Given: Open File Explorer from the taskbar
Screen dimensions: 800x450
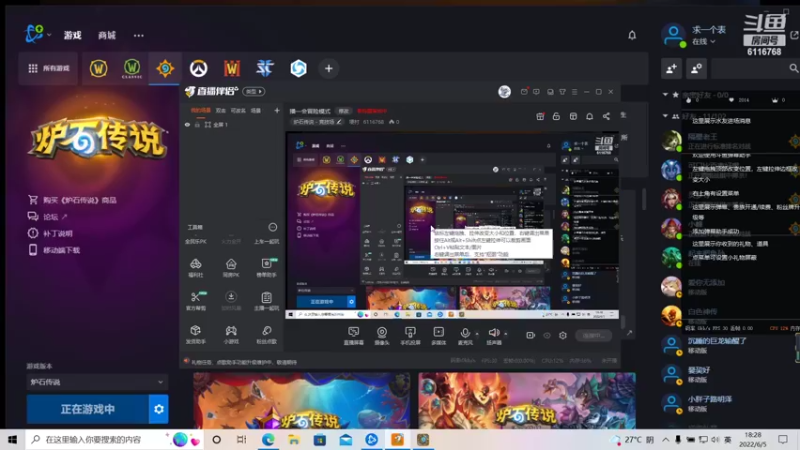Looking at the screenshot, I should pyautogui.click(x=294, y=439).
